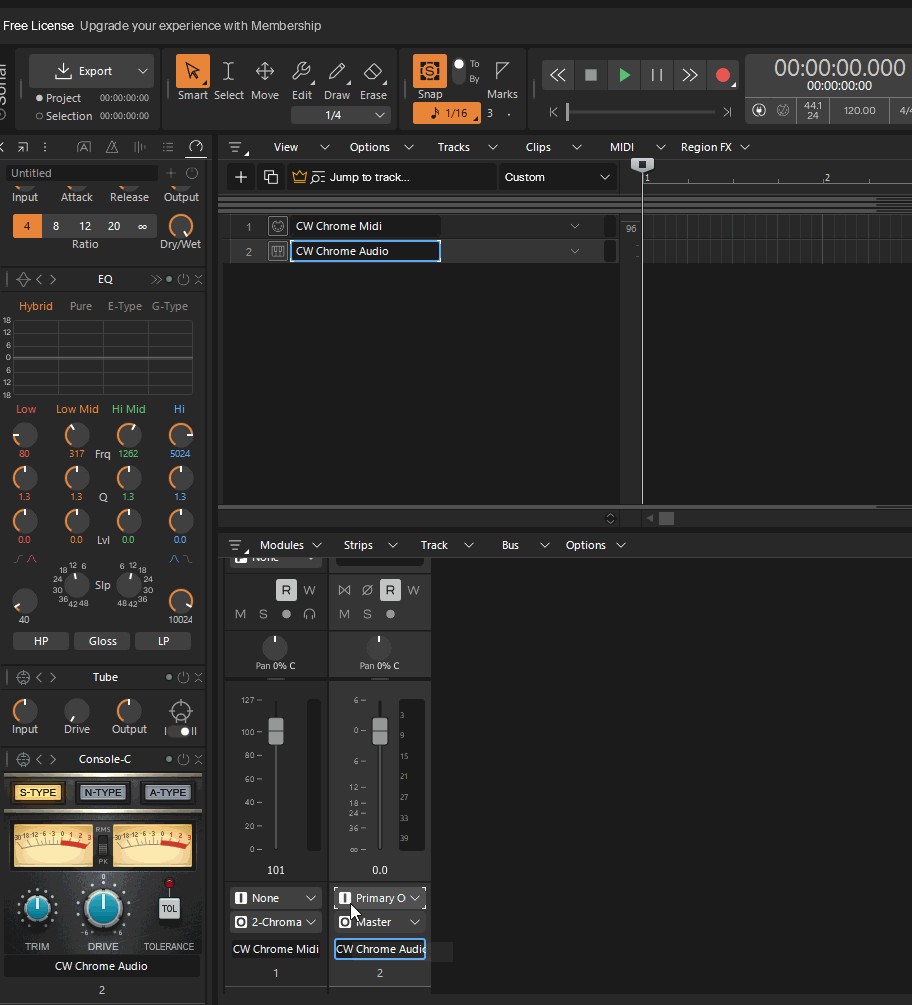Toggle the EQ module power button
Viewport: 912px width, 1005px height.
[183, 279]
